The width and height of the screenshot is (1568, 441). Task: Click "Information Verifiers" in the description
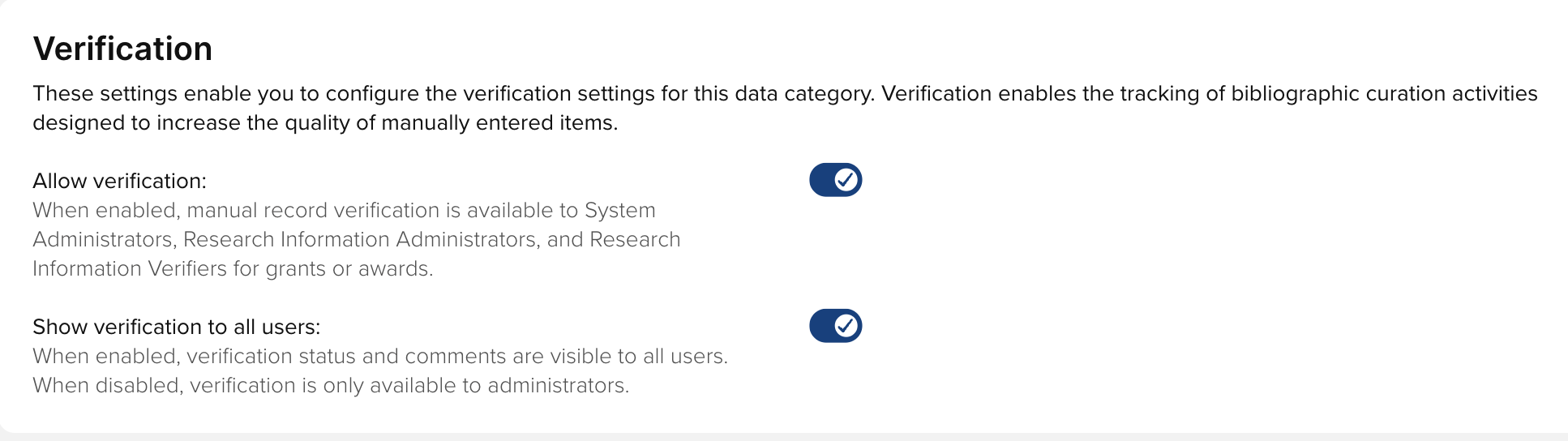tap(130, 269)
